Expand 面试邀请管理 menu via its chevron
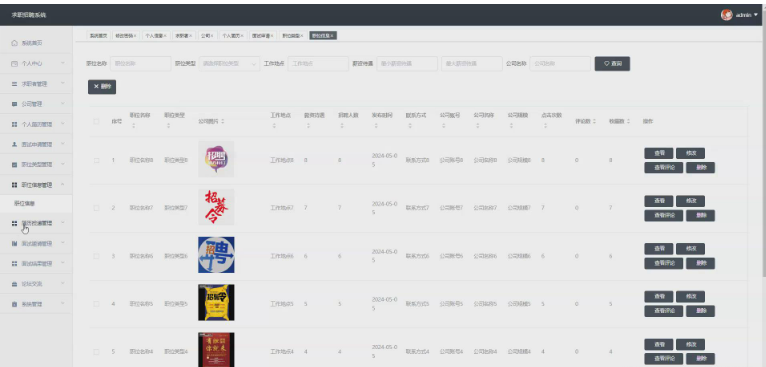This screenshot has width=766, height=367. (63, 243)
